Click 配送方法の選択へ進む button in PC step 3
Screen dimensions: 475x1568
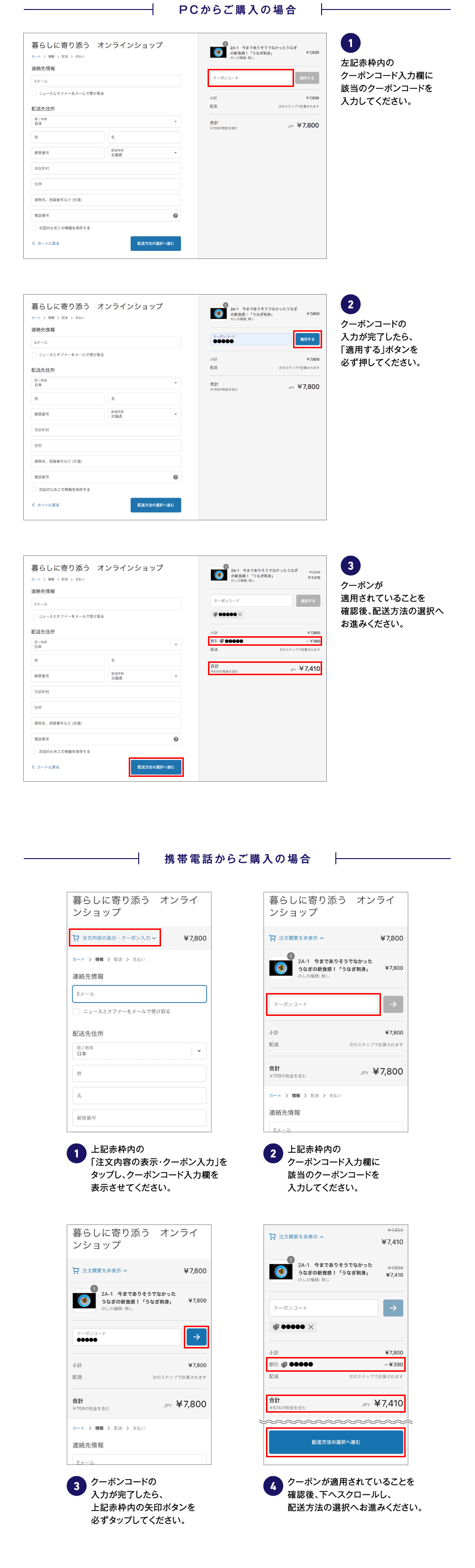click(x=156, y=767)
